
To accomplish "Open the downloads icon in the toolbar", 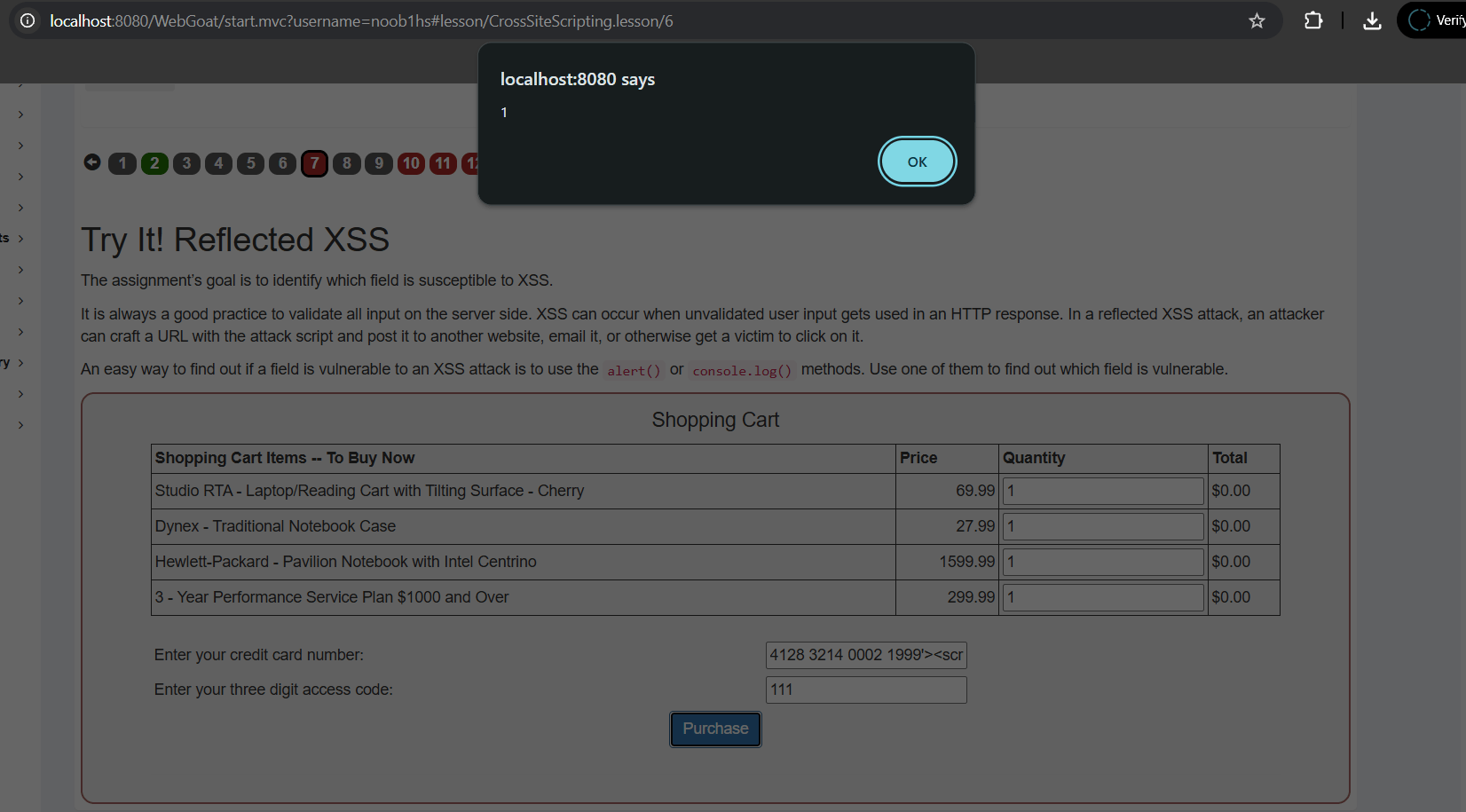I will 1372,20.
